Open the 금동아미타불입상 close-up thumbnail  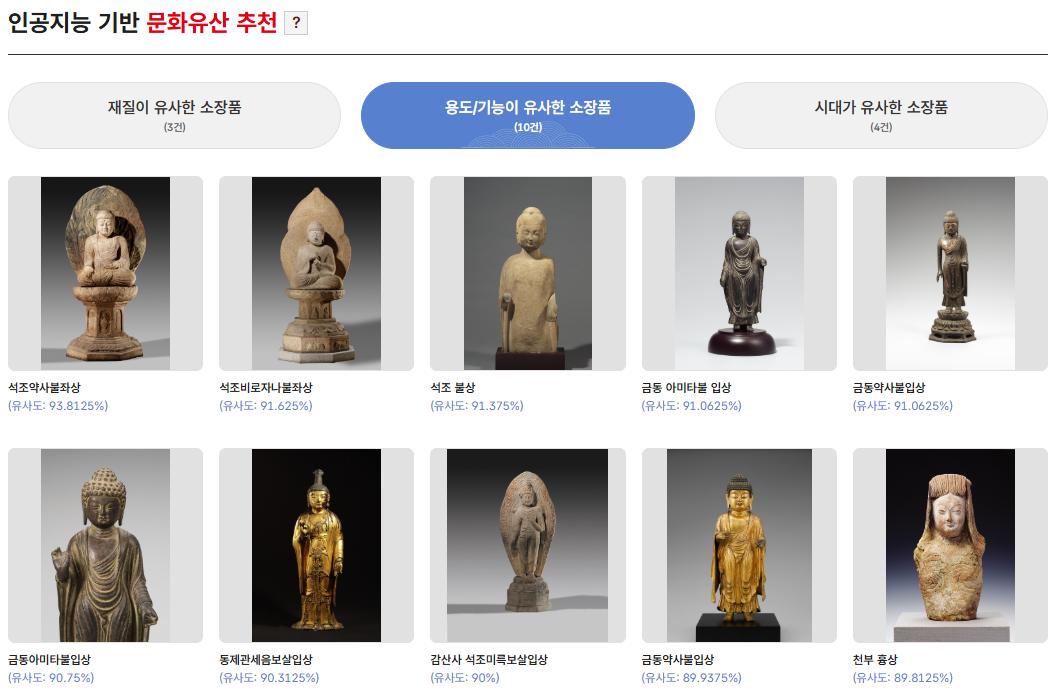tap(106, 545)
